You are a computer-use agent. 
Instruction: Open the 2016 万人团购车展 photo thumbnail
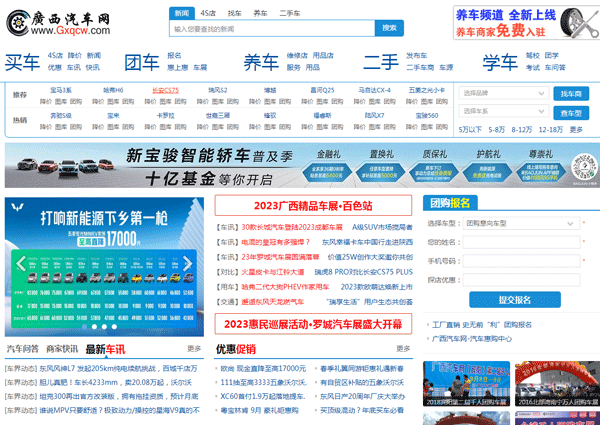(558, 384)
